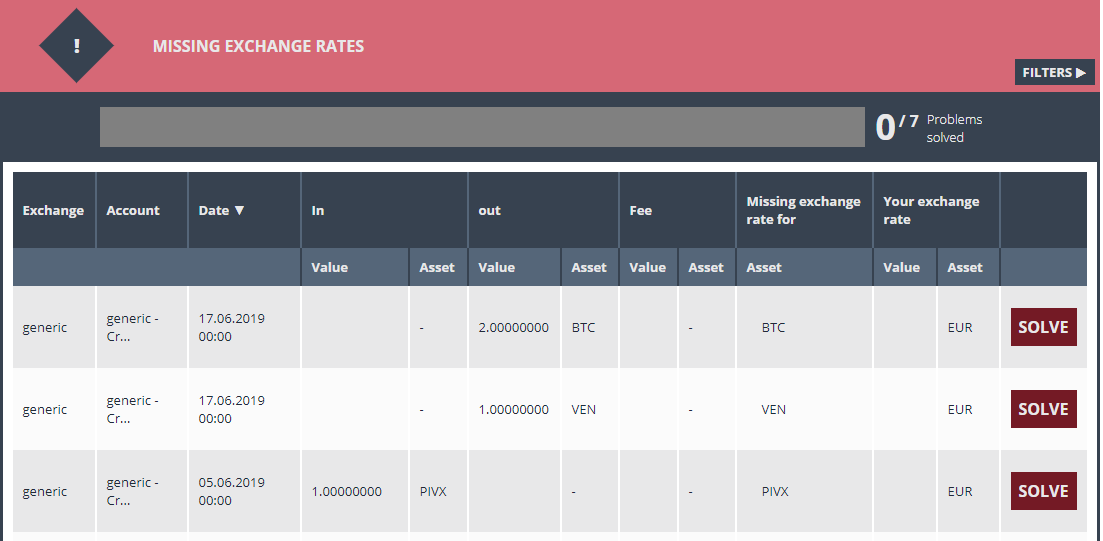Image resolution: width=1103 pixels, height=541 pixels.
Task: Click the Exchange column header
Action: point(54,210)
